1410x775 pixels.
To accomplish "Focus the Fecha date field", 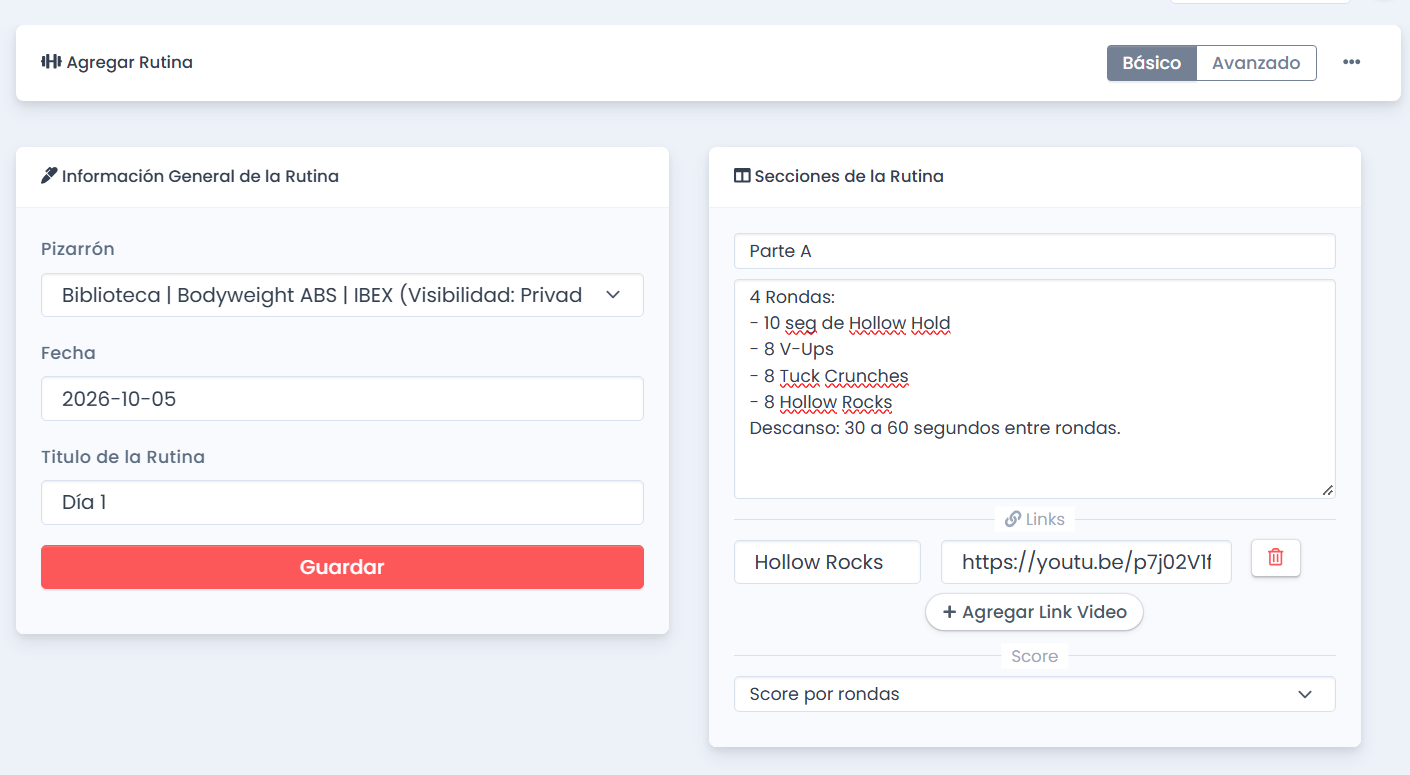I will (342, 399).
